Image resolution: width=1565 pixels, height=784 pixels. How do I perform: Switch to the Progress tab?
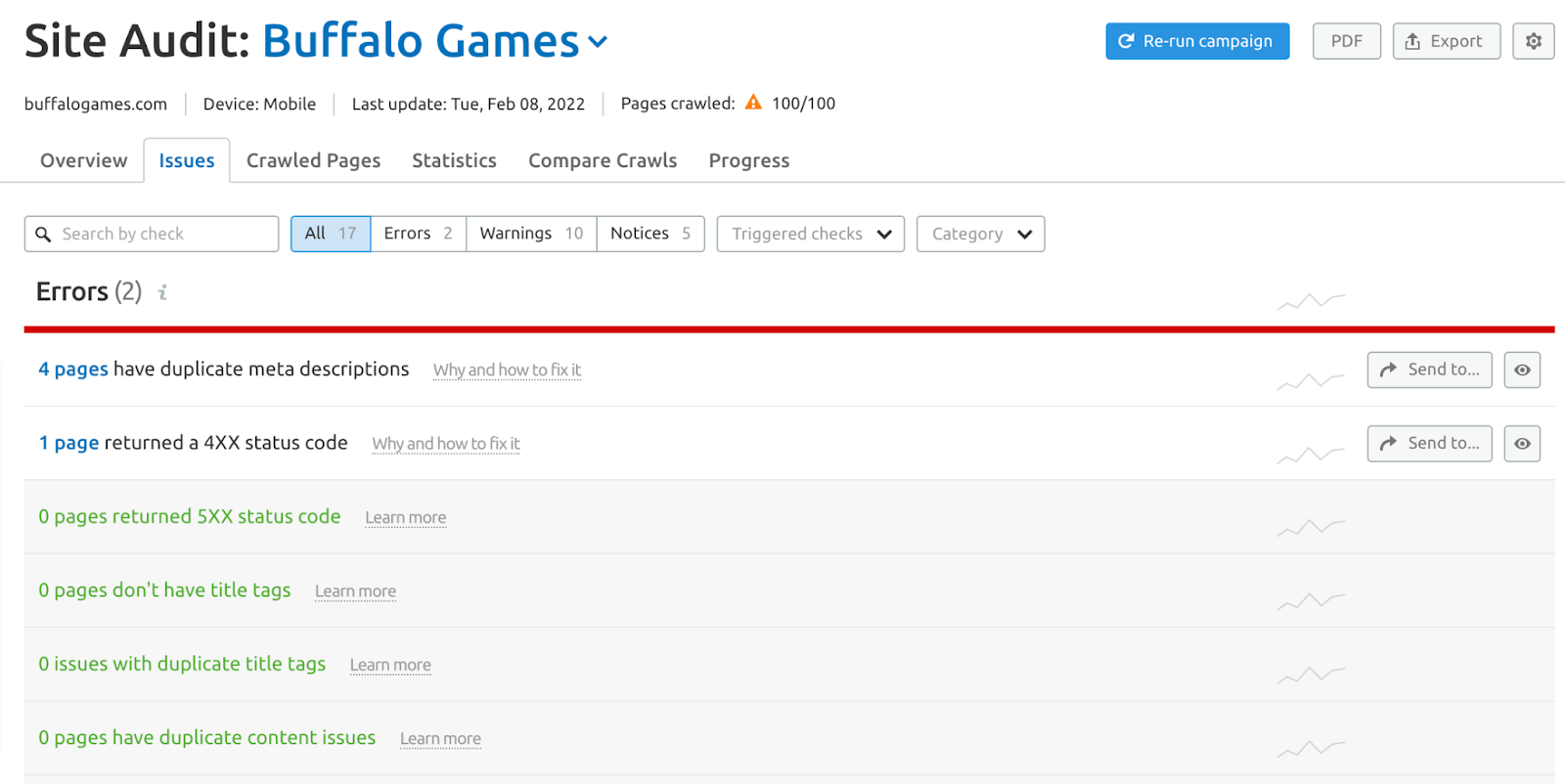coord(749,160)
